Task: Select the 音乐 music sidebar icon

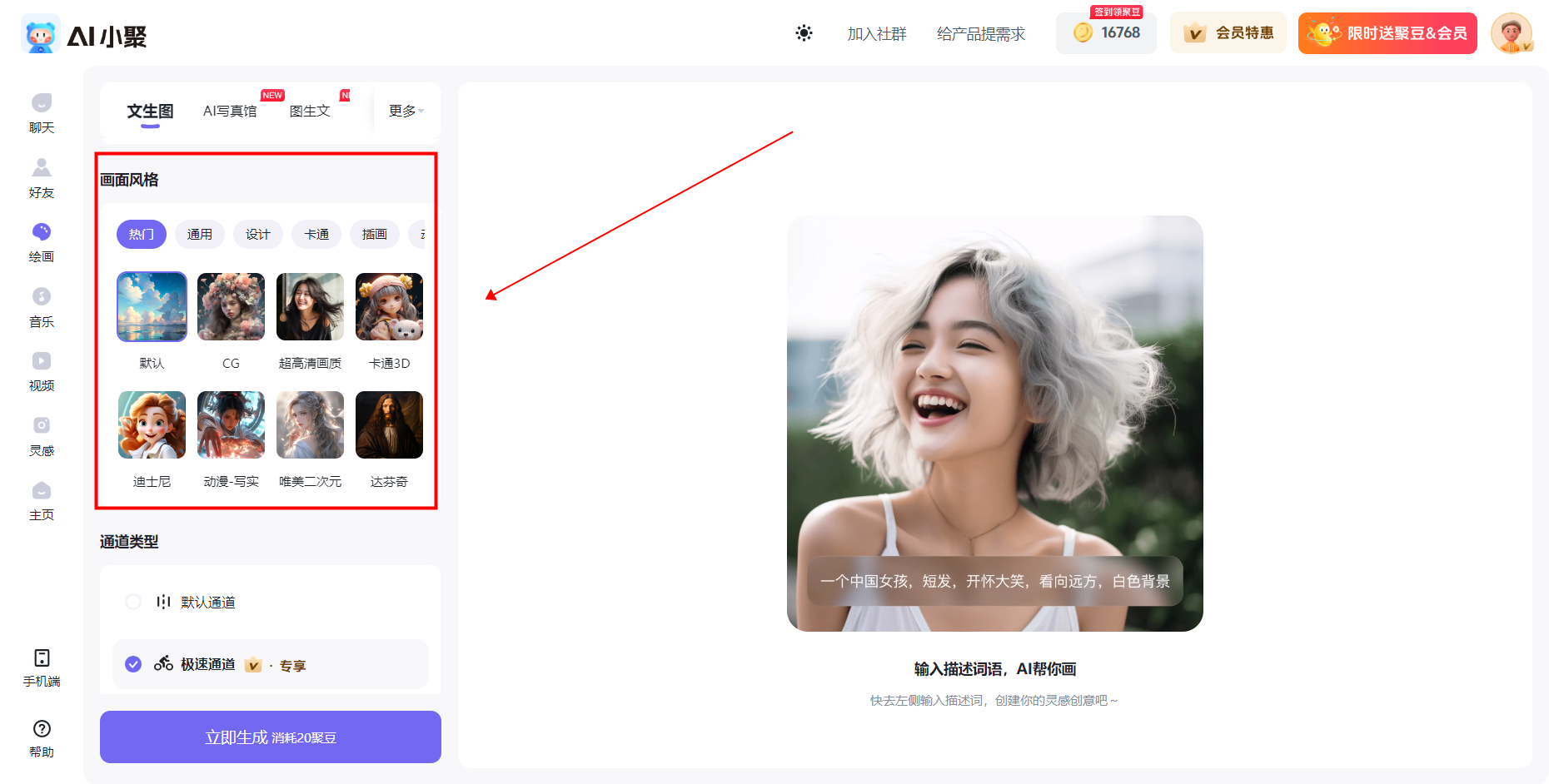Action: tap(41, 298)
